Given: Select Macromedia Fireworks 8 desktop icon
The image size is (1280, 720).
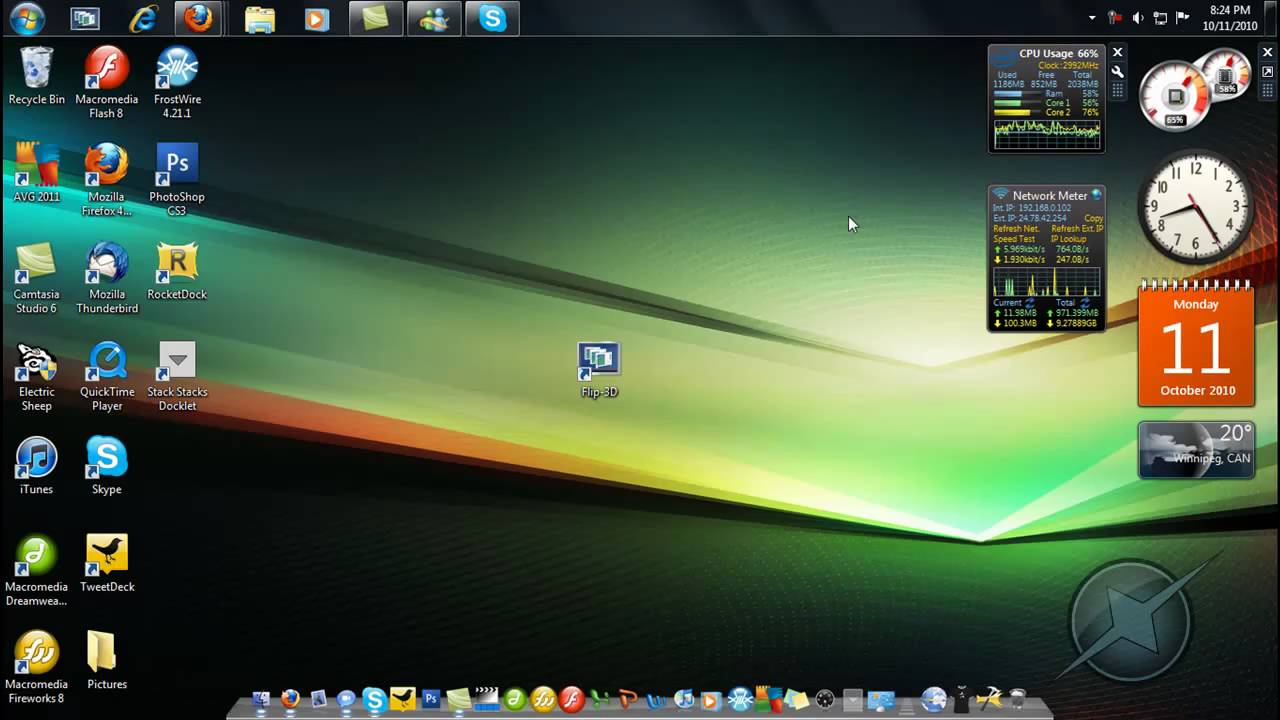Looking at the screenshot, I should (36, 667).
